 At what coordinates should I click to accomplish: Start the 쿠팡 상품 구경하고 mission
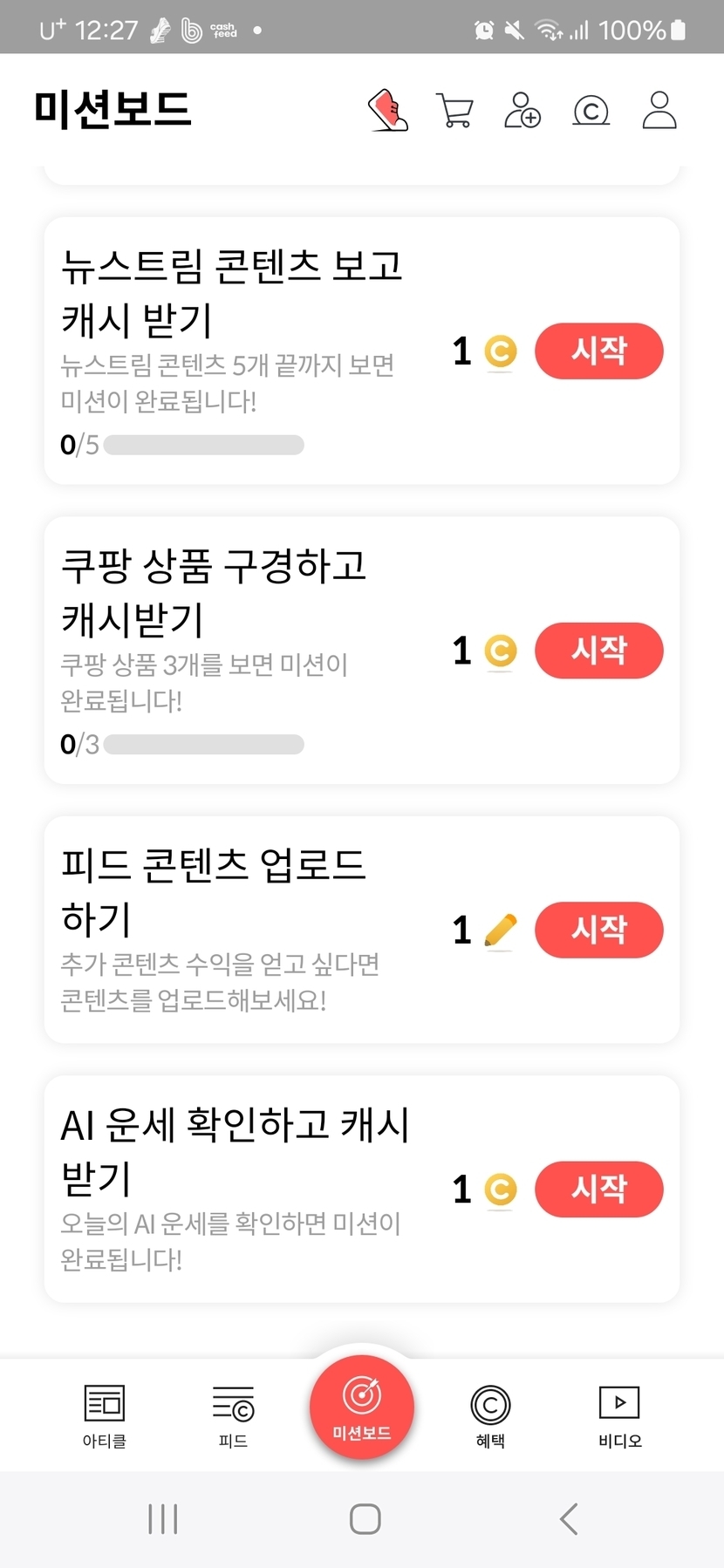(598, 651)
